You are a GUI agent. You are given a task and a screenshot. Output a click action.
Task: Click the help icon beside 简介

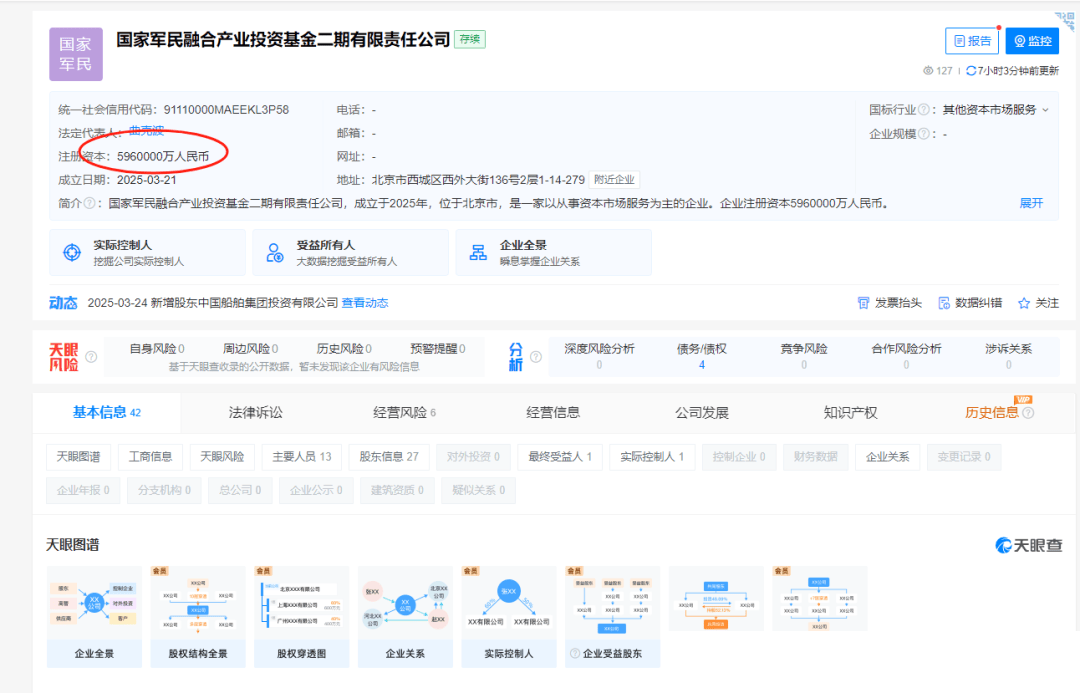point(89,203)
